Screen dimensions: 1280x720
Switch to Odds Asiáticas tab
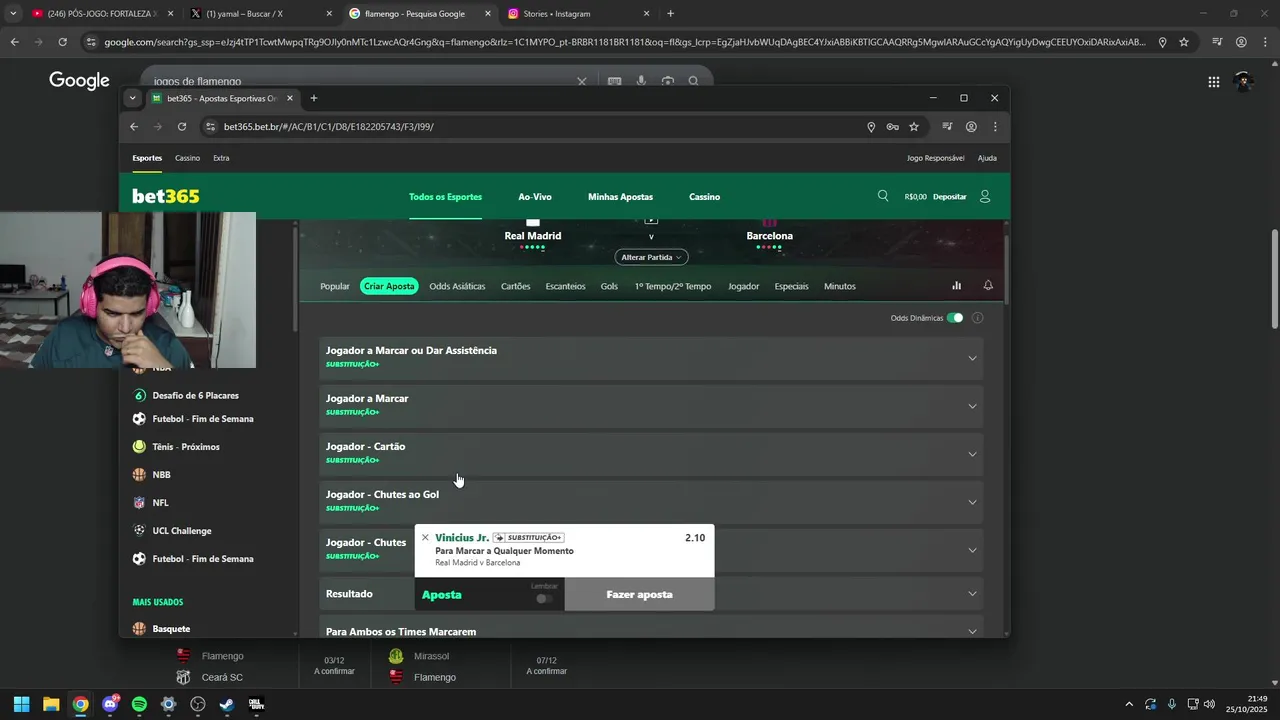tap(457, 286)
